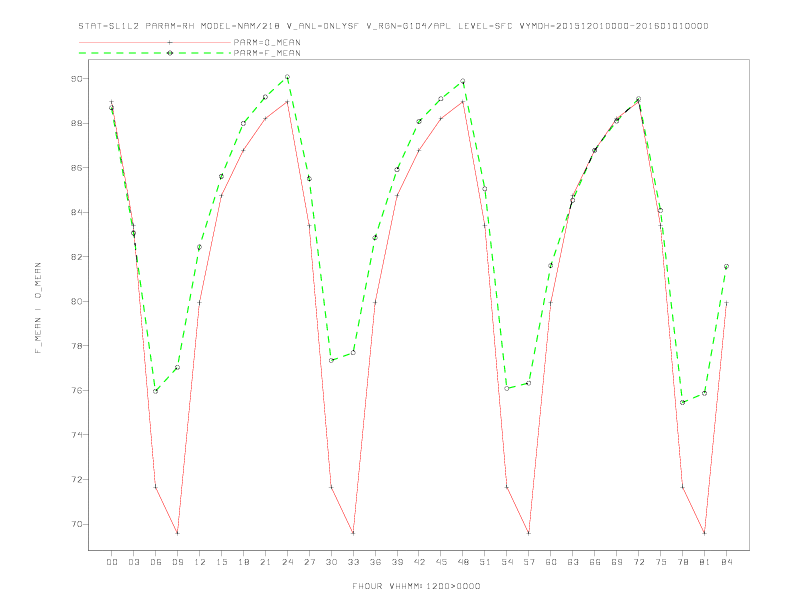Click x-axis tick label 60
Viewport: 792px width, 612px height.
pyautogui.click(x=551, y=562)
